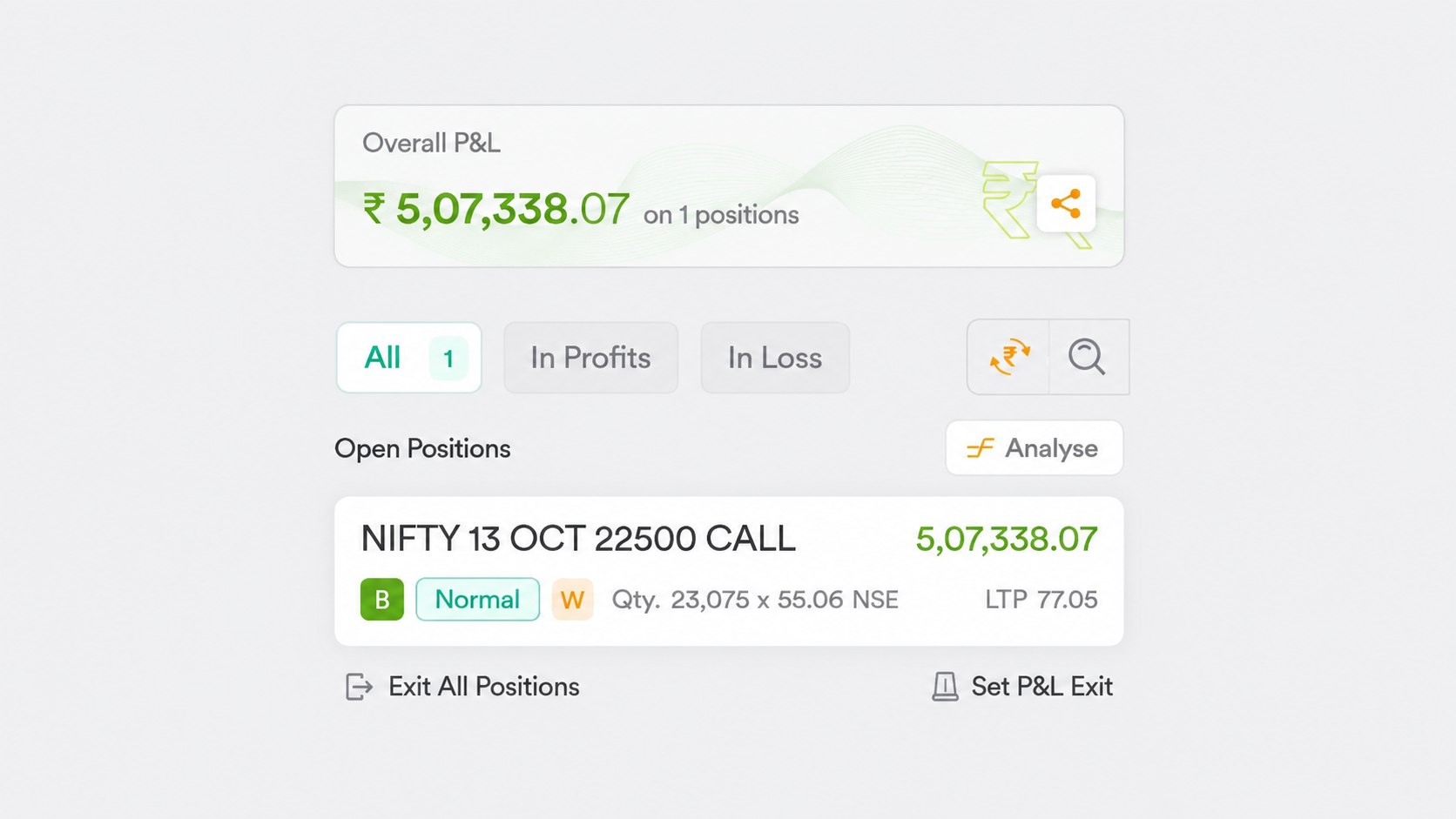Click the Analyse payoff chart icon
The height and width of the screenshot is (819, 1456).
coord(981,448)
